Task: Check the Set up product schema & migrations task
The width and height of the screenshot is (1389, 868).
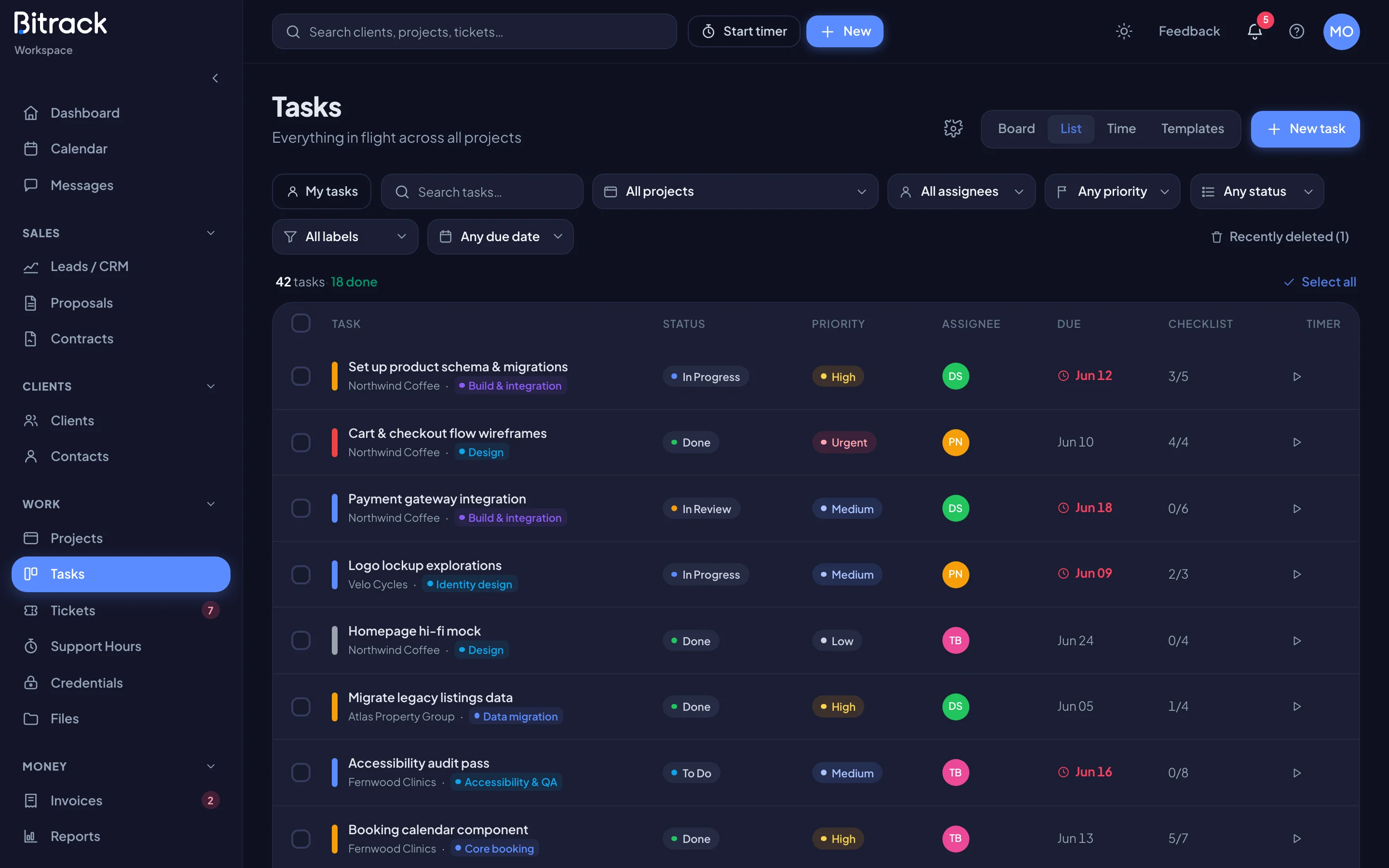Action: pyautogui.click(x=301, y=377)
